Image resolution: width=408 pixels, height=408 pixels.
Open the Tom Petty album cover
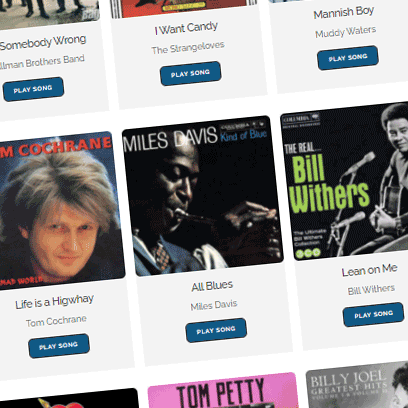223,390
